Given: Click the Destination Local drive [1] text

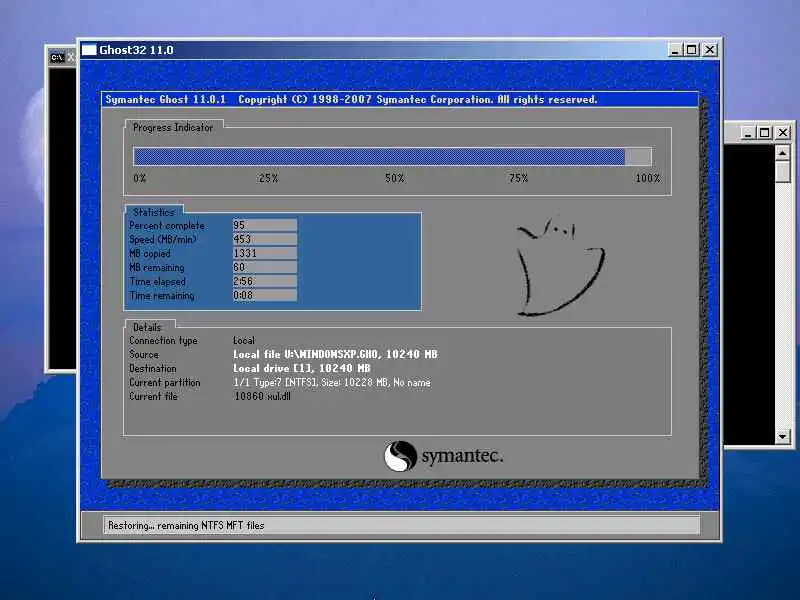Looking at the screenshot, I should pyautogui.click(x=302, y=368).
